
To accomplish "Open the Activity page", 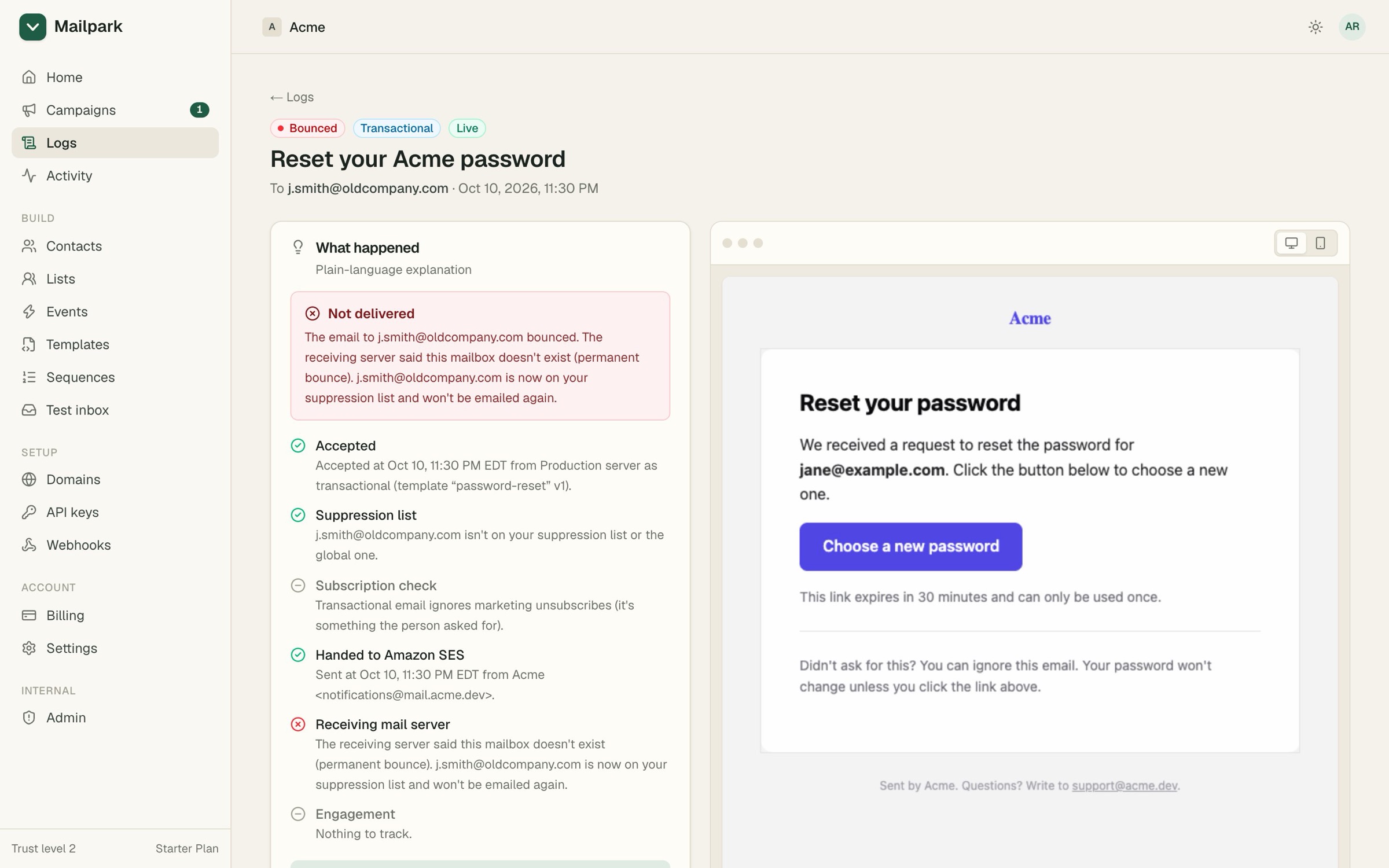I will point(115,175).
